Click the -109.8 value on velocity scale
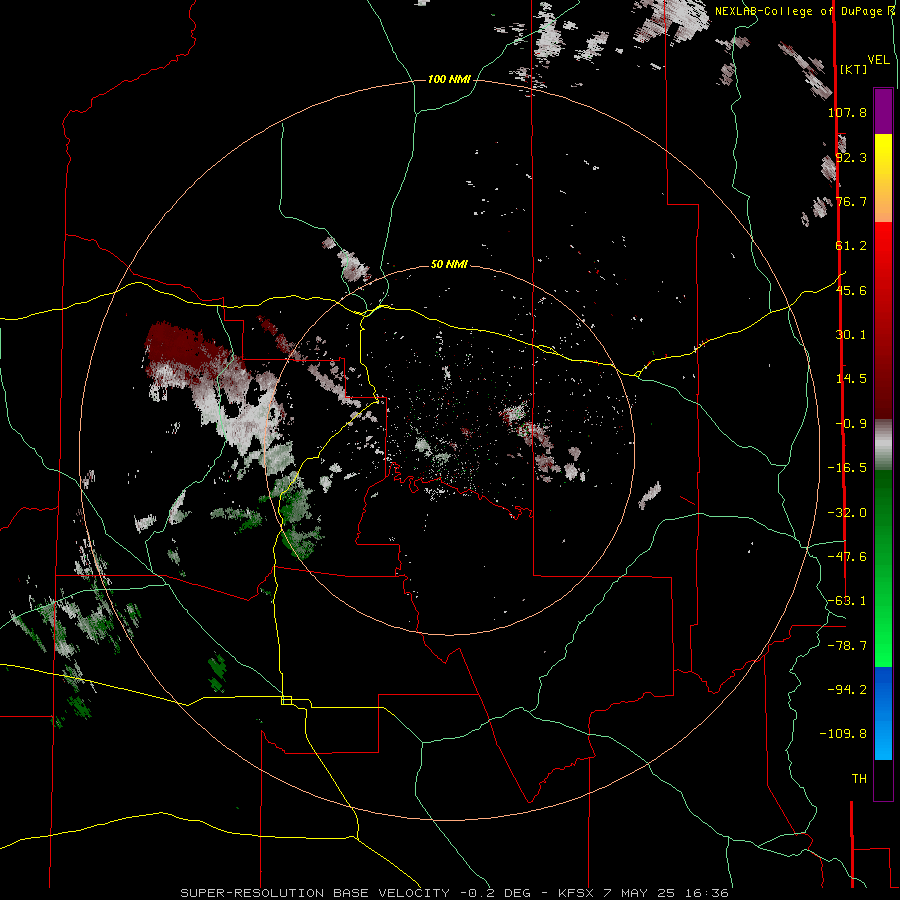900x900 pixels. pyautogui.click(x=843, y=734)
